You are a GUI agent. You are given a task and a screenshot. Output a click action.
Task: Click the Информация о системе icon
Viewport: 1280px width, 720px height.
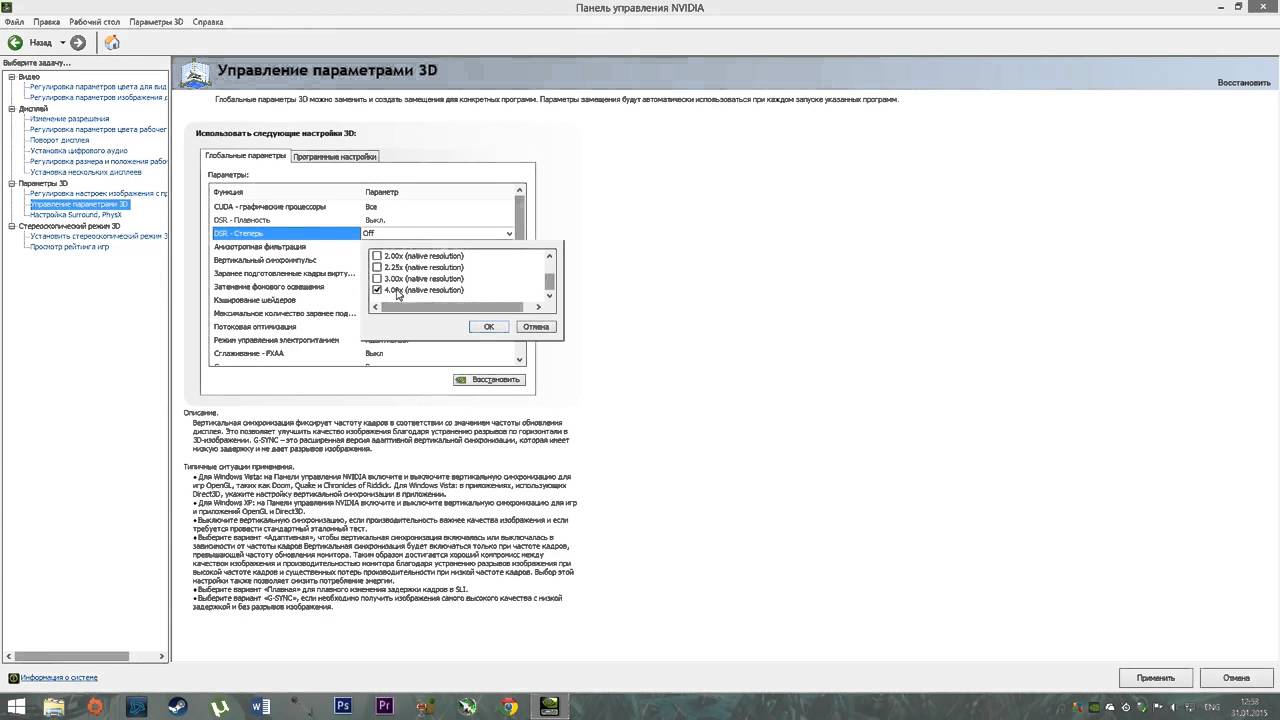14,678
